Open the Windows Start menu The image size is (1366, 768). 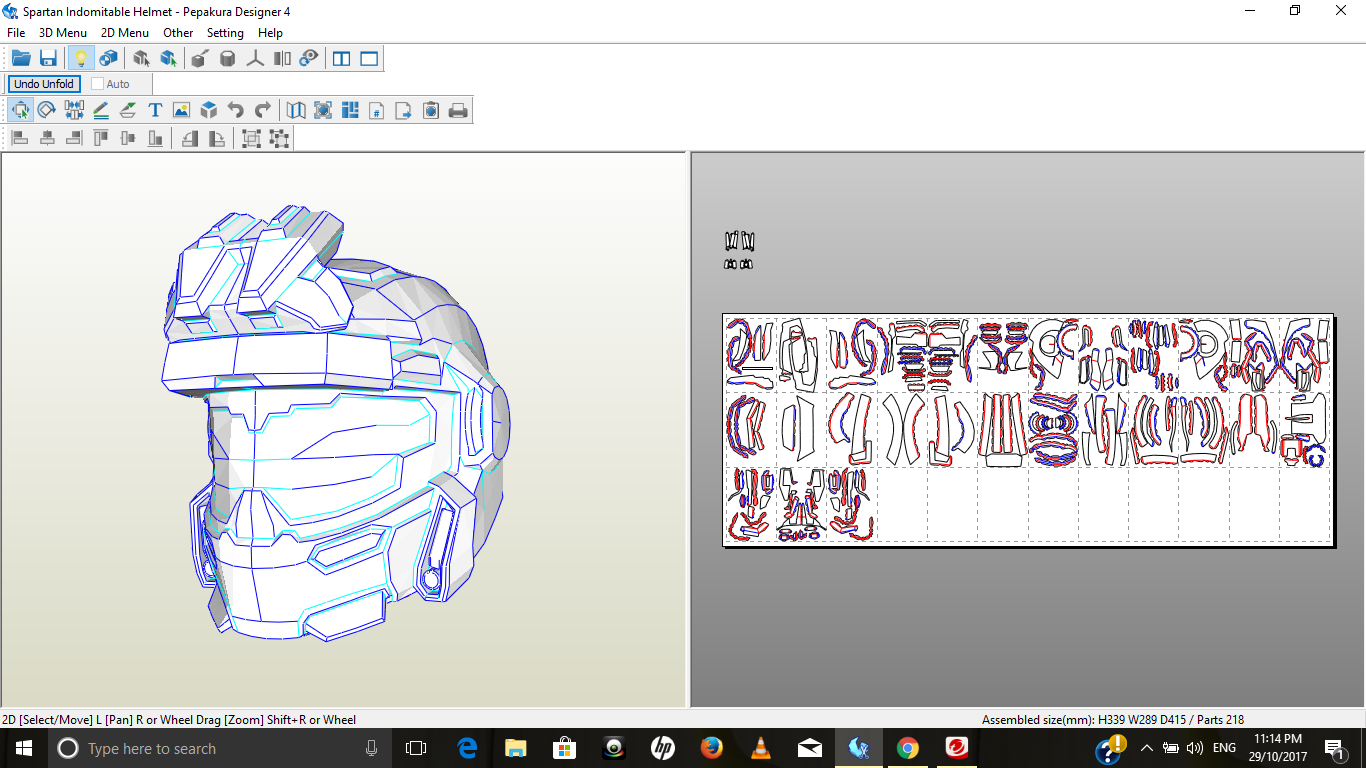pyautogui.click(x=24, y=748)
